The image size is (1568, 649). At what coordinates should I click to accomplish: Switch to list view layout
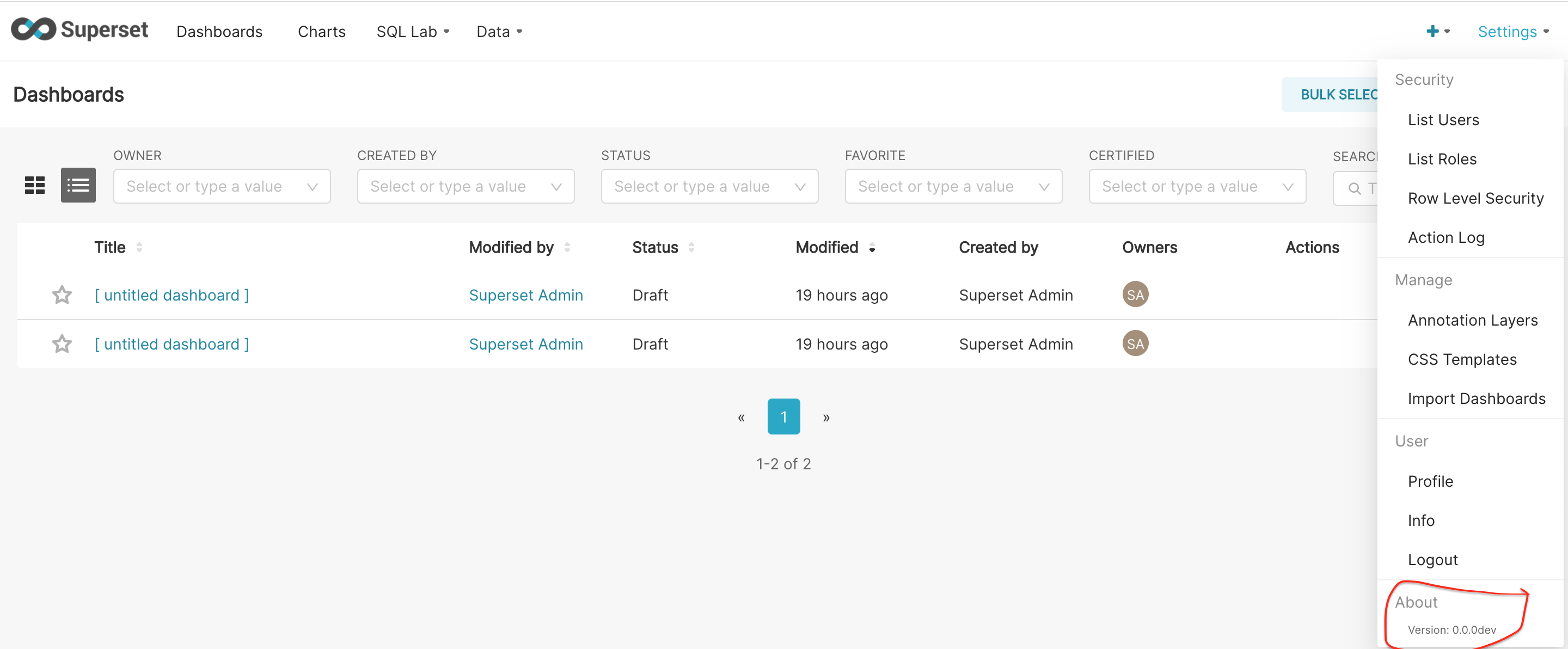(x=78, y=185)
